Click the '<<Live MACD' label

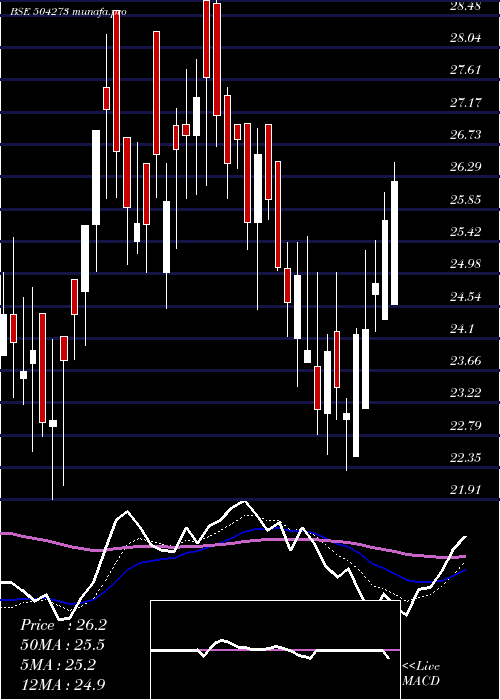tap(421, 674)
